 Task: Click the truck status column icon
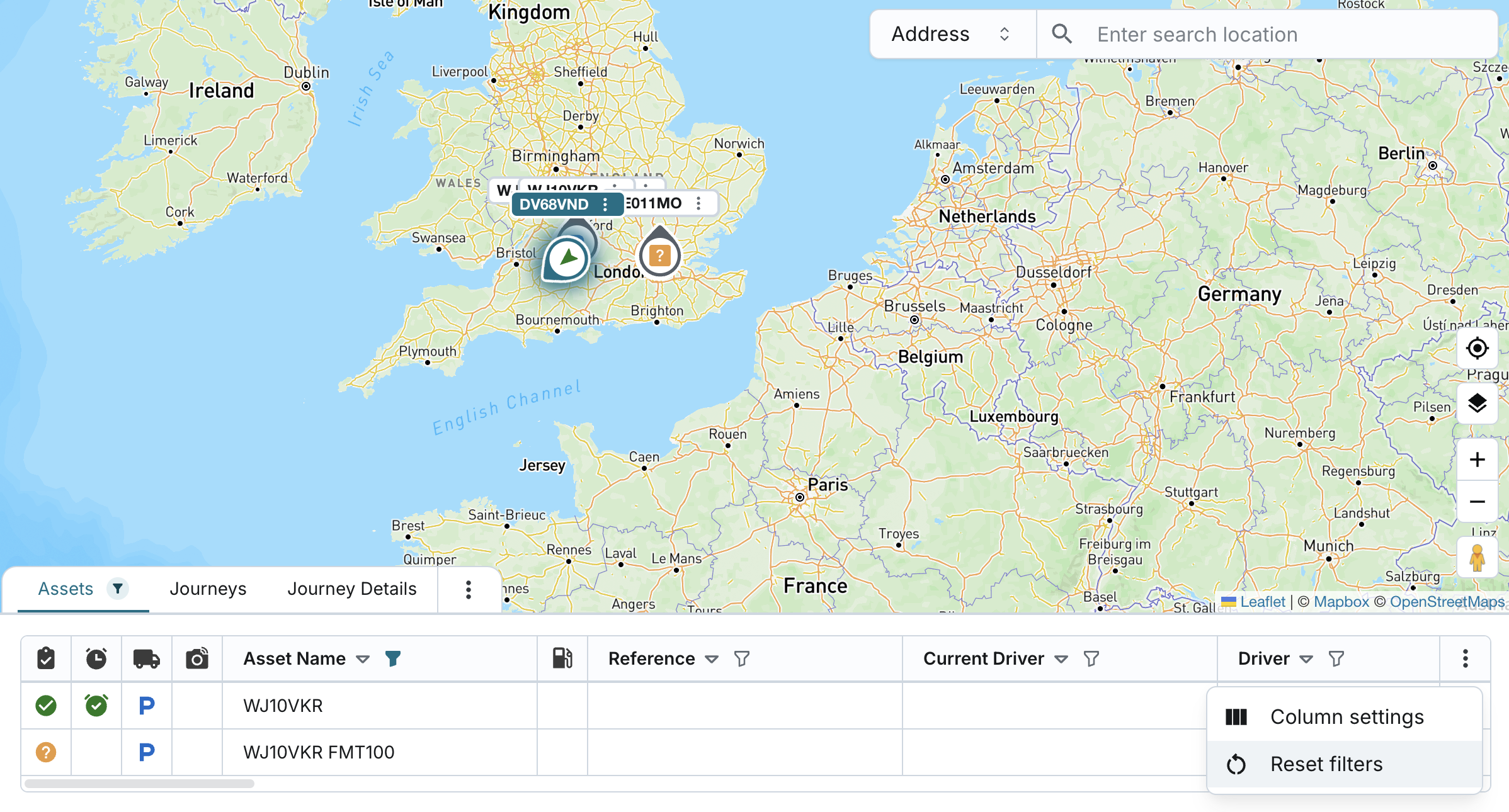147,658
